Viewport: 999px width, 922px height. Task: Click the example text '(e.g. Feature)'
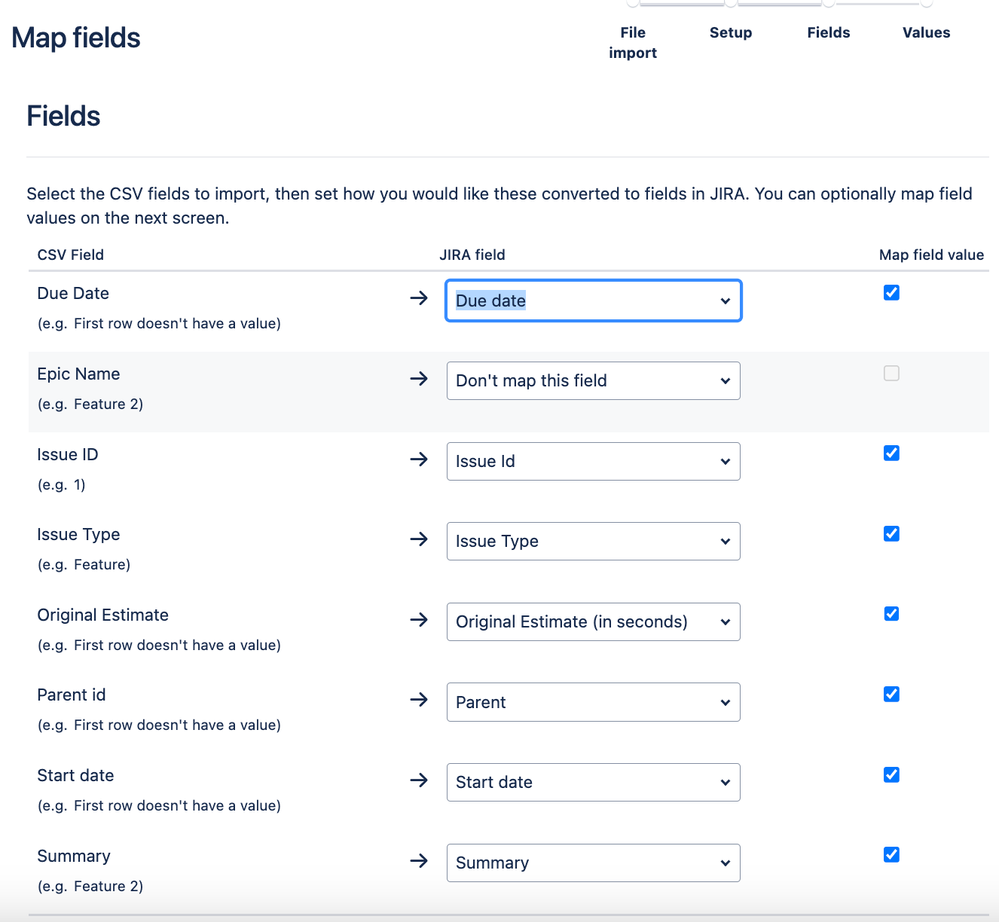83,565
